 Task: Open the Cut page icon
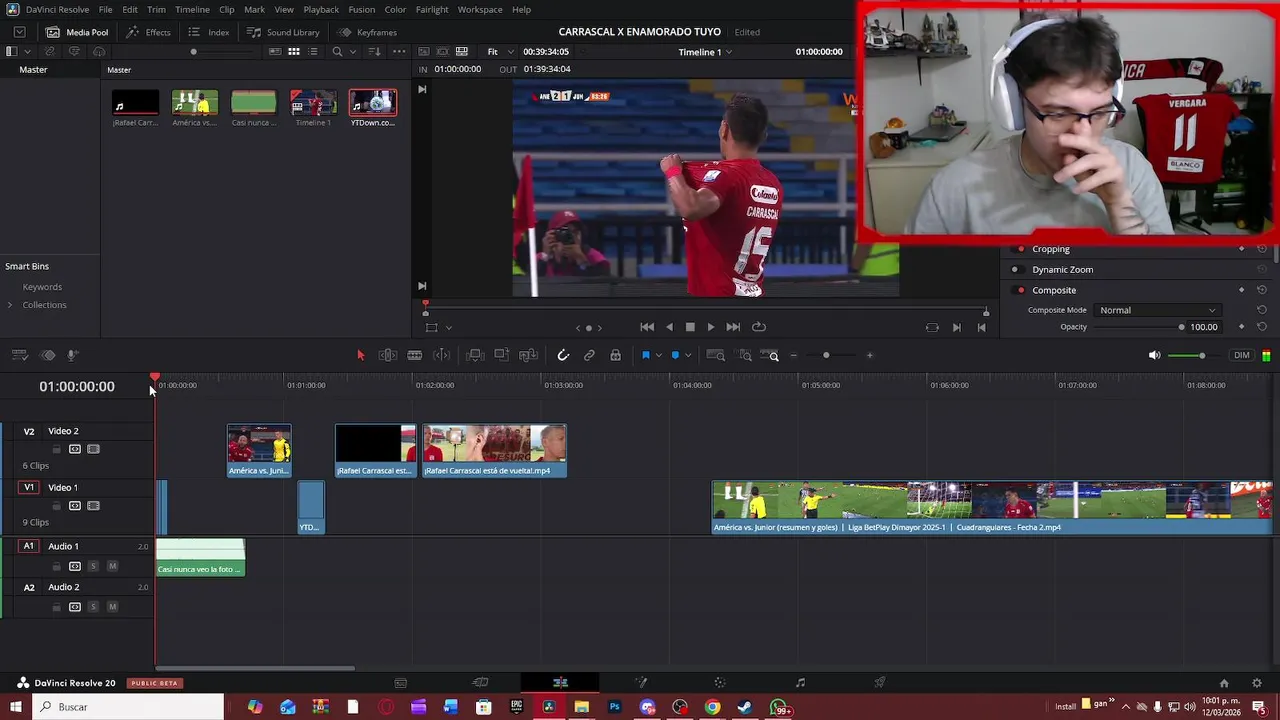coord(480,683)
